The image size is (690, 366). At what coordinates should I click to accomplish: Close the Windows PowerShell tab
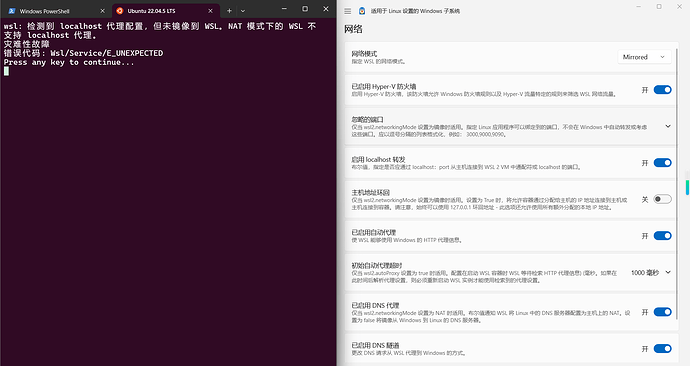(103, 11)
